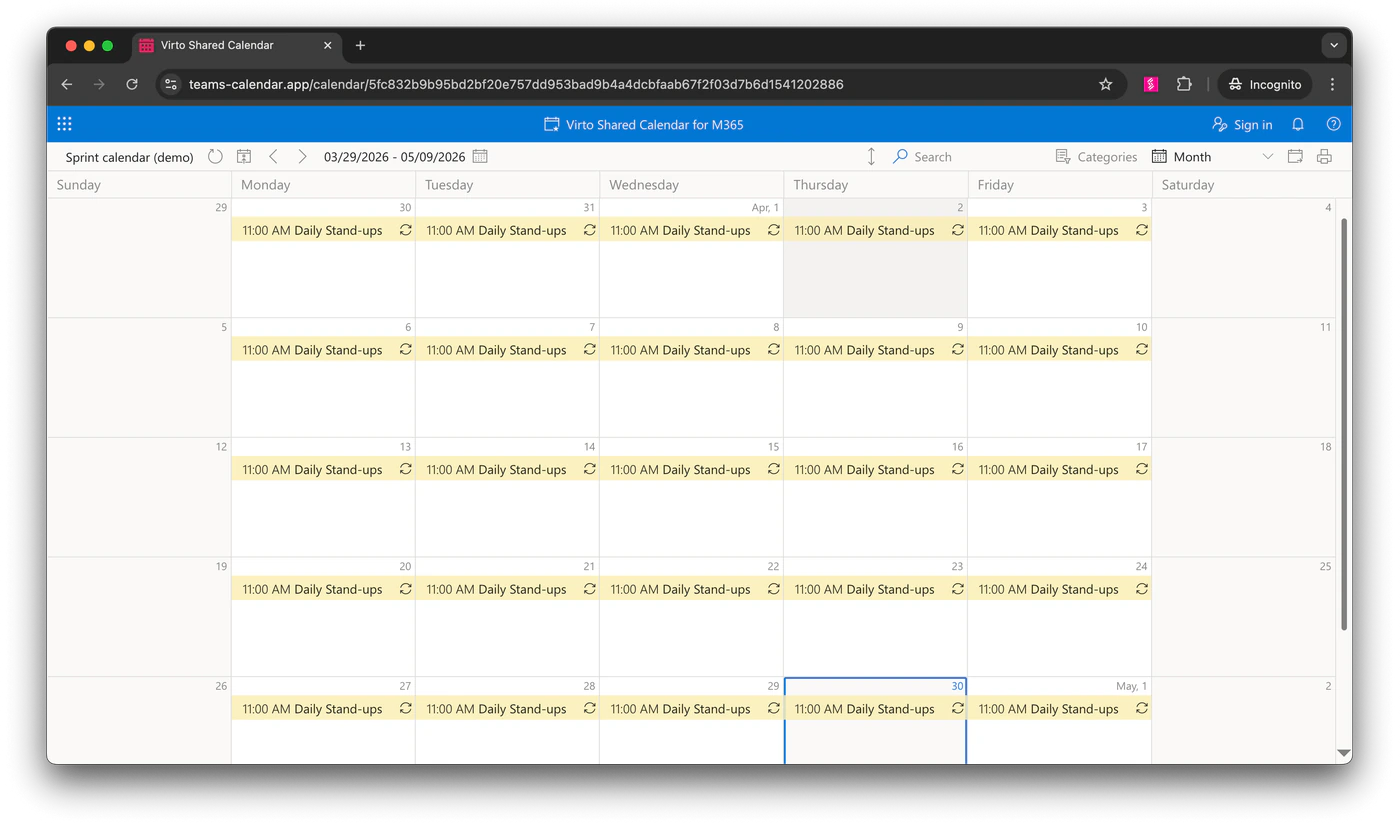Screen dimensions: 1400x823
Task: Click the date range 03/29/2026 - 05/09/2026
Action: coord(394,157)
